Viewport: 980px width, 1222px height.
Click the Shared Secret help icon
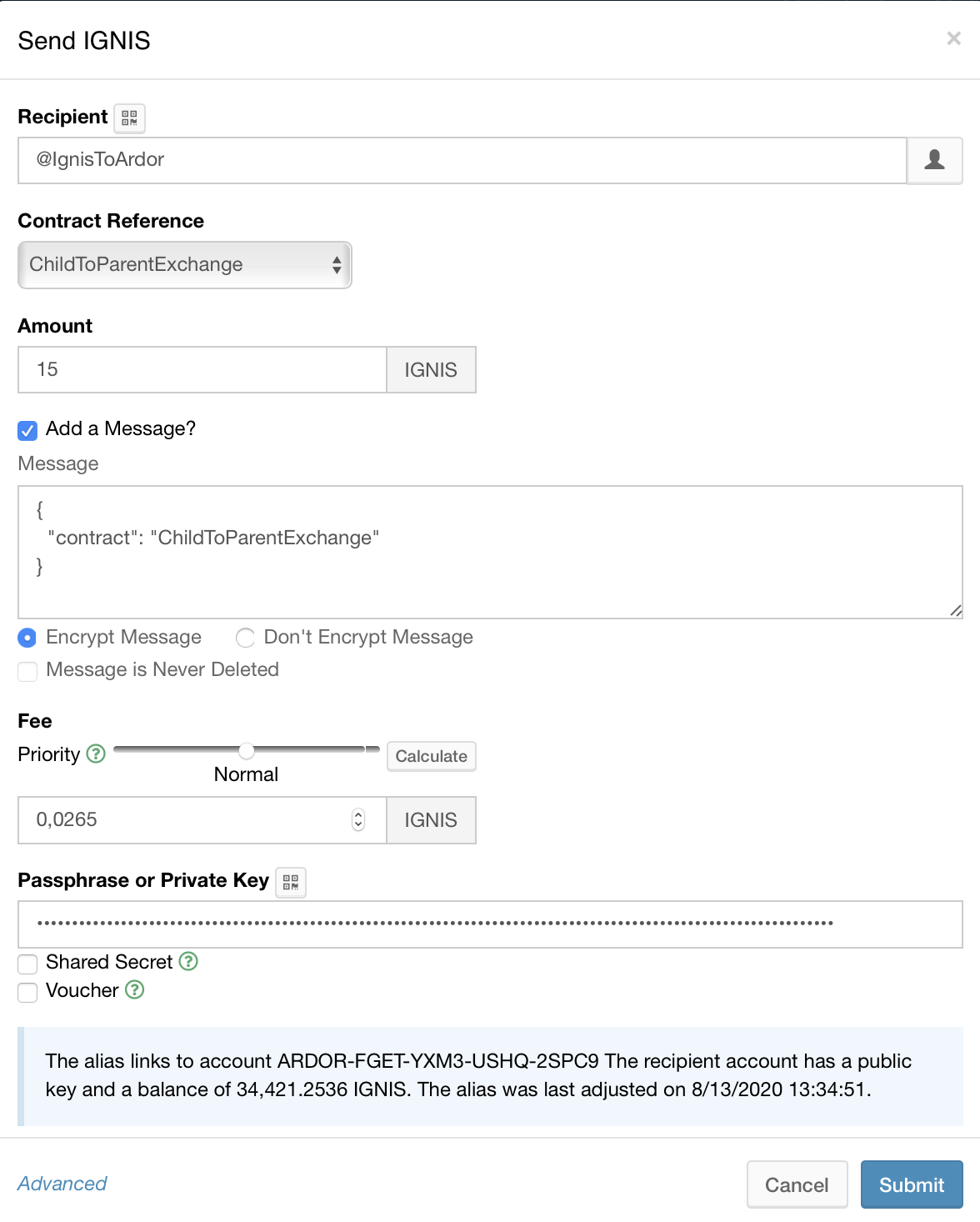(x=188, y=961)
